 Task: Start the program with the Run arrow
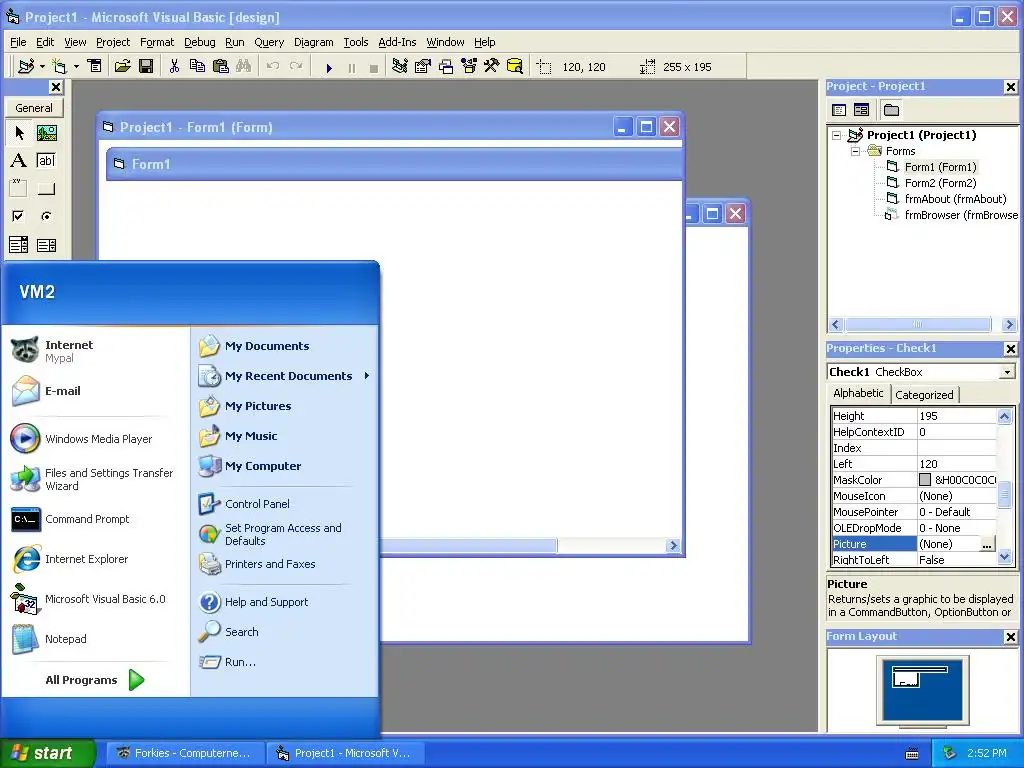(328, 67)
